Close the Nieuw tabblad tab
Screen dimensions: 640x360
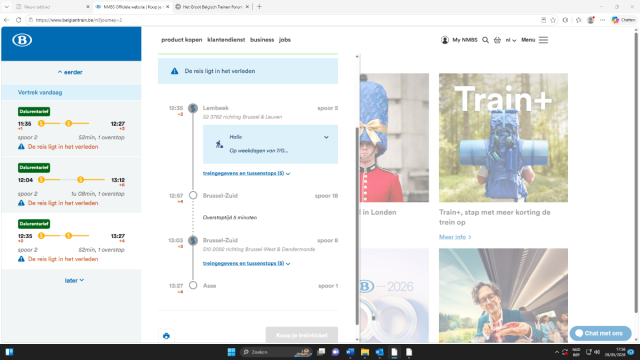pos(87,7)
